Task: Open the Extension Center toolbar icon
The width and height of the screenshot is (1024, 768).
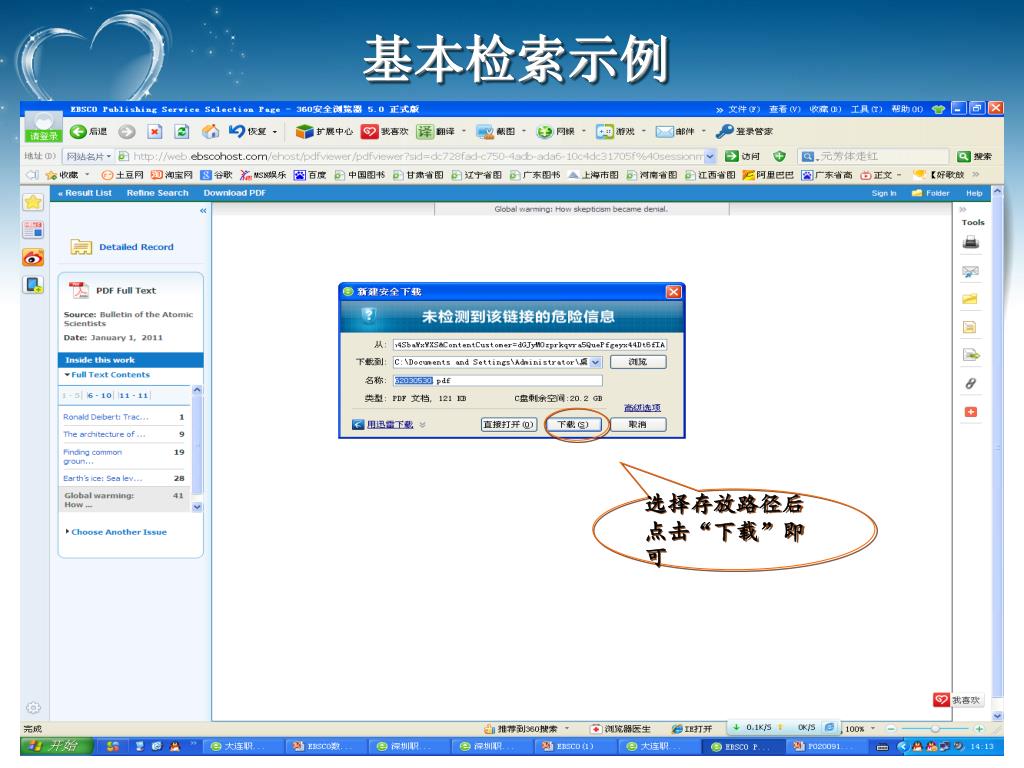Action: [x=304, y=131]
